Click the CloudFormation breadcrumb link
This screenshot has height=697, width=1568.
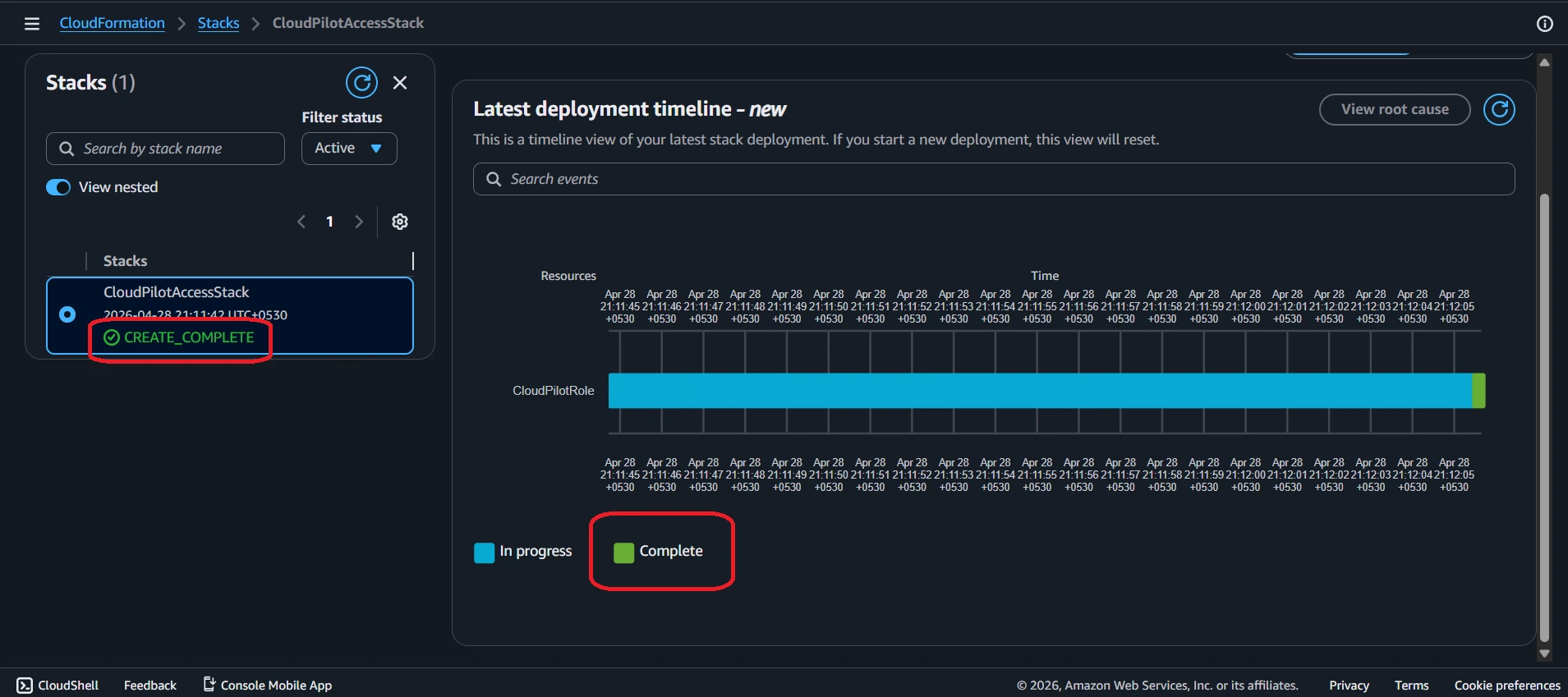[112, 23]
